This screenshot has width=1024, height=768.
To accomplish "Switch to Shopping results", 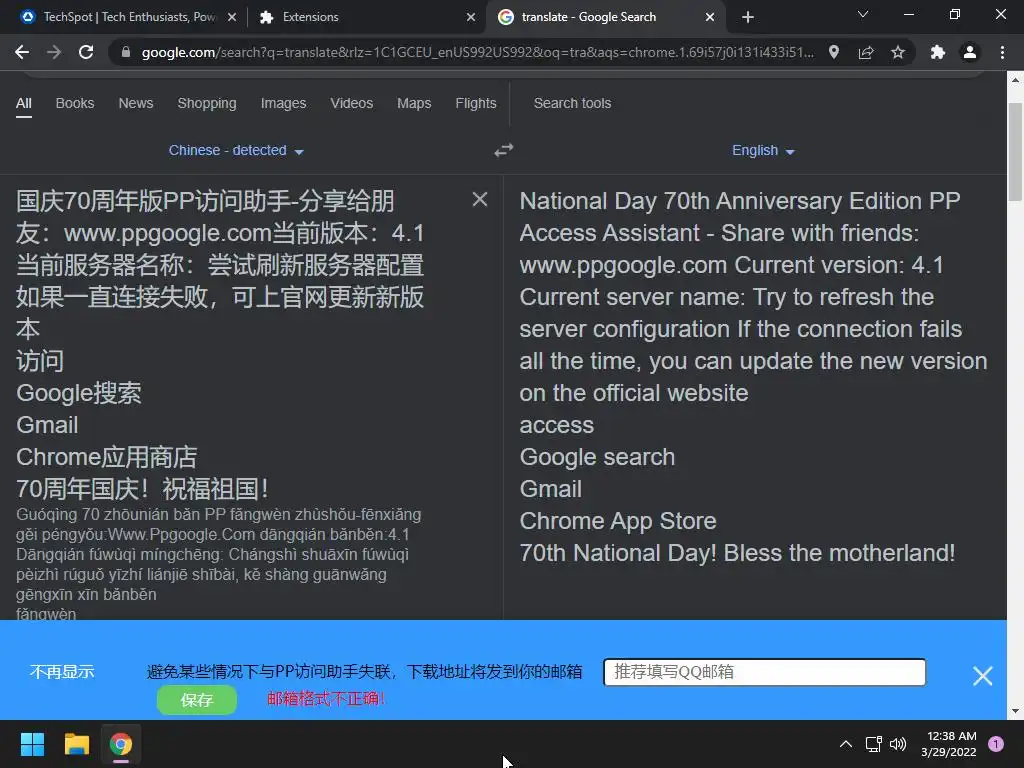I will pyautogui.click(x=207, y=103).
